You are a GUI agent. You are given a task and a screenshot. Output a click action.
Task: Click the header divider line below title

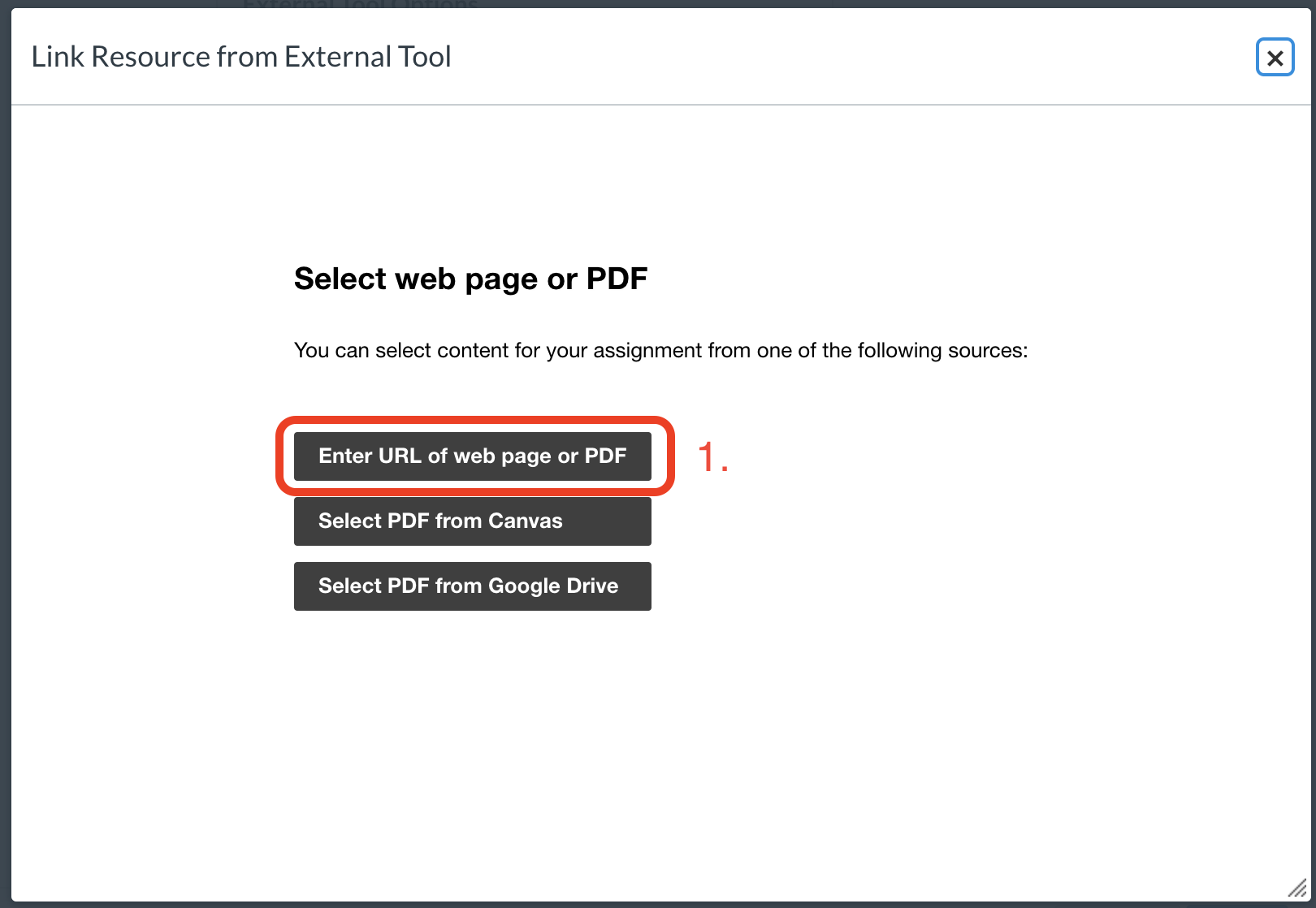pos(661,105)
